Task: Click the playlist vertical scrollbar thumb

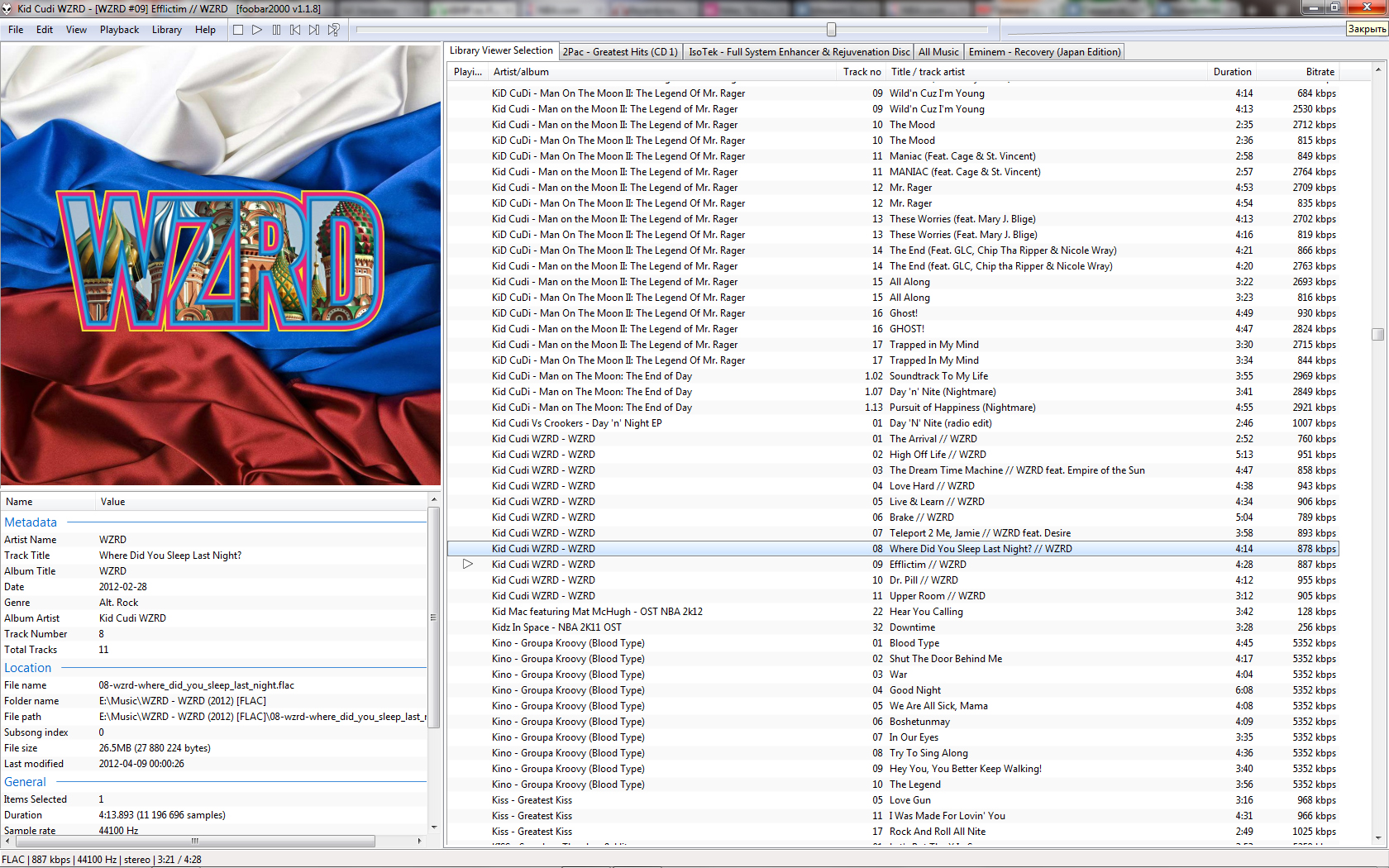Action: (x=1377, y=334)
